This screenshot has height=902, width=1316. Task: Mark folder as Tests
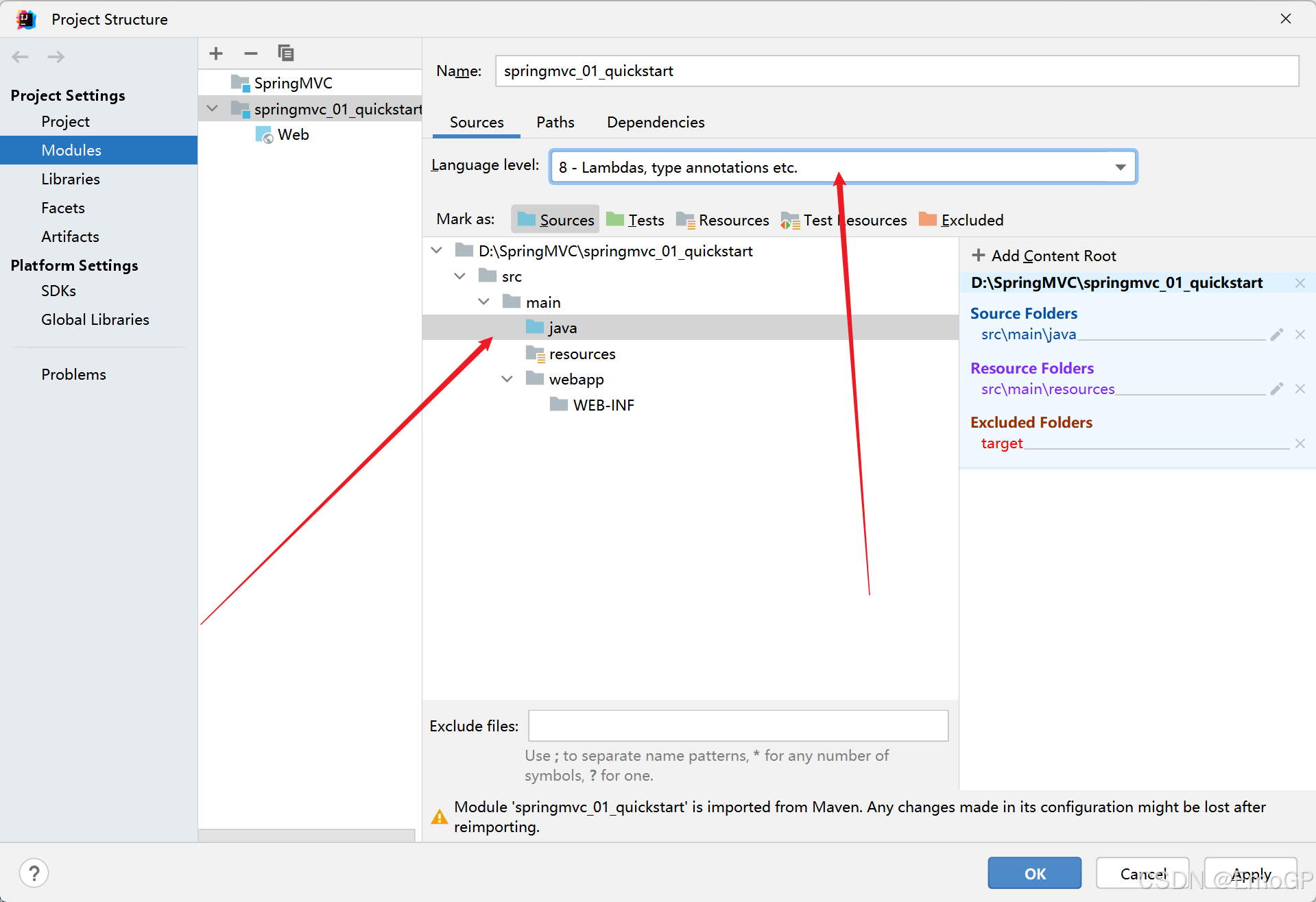point(636,220)
